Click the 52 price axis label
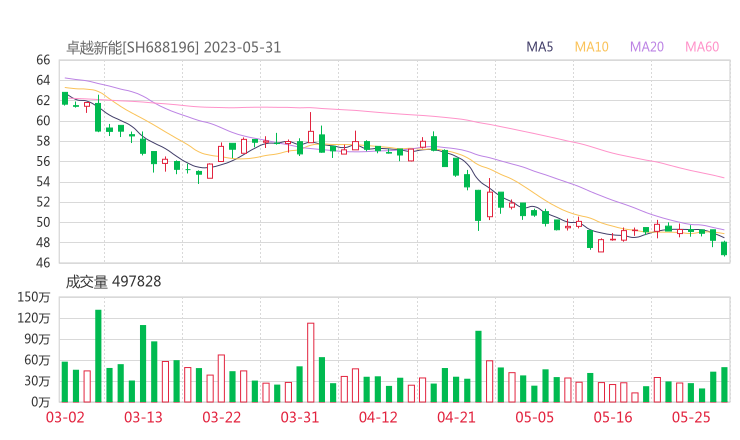The image size is (740, 440). click(x=43, y=202)
